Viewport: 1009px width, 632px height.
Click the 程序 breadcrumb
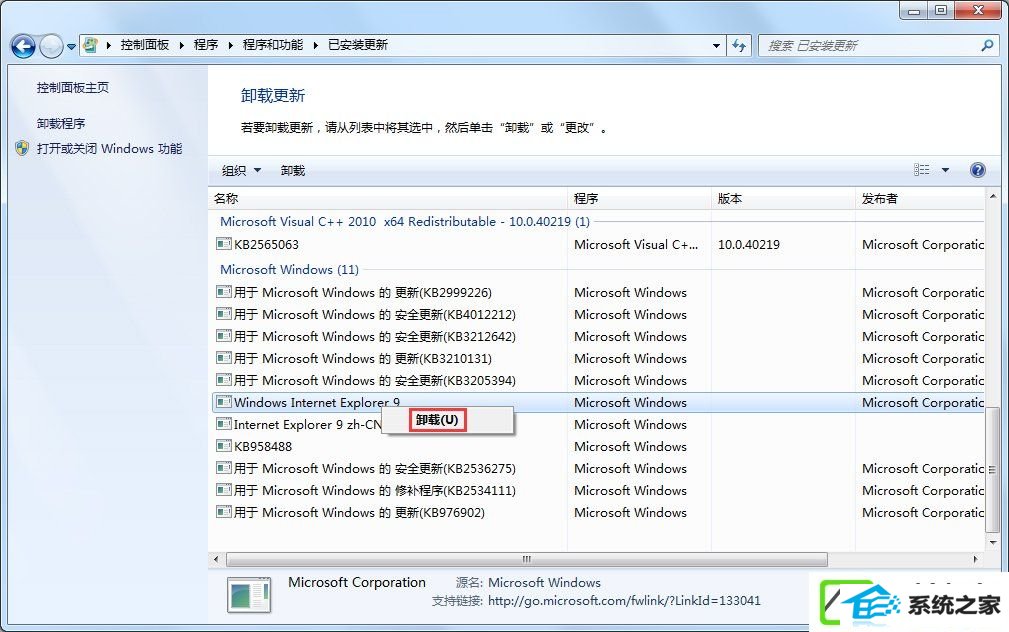click(206, 45)
